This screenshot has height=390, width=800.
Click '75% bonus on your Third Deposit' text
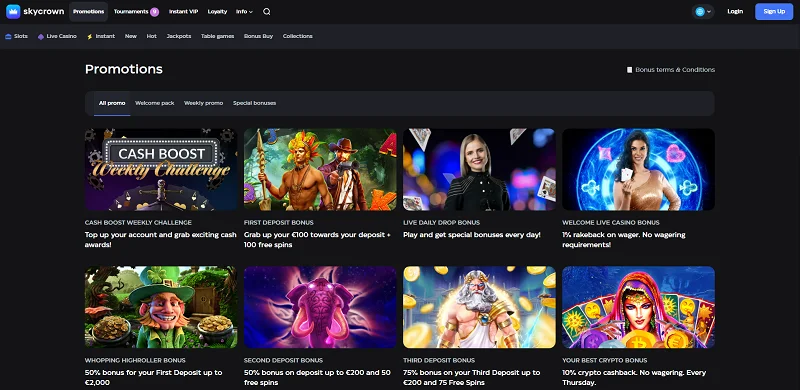pos(471,377)
